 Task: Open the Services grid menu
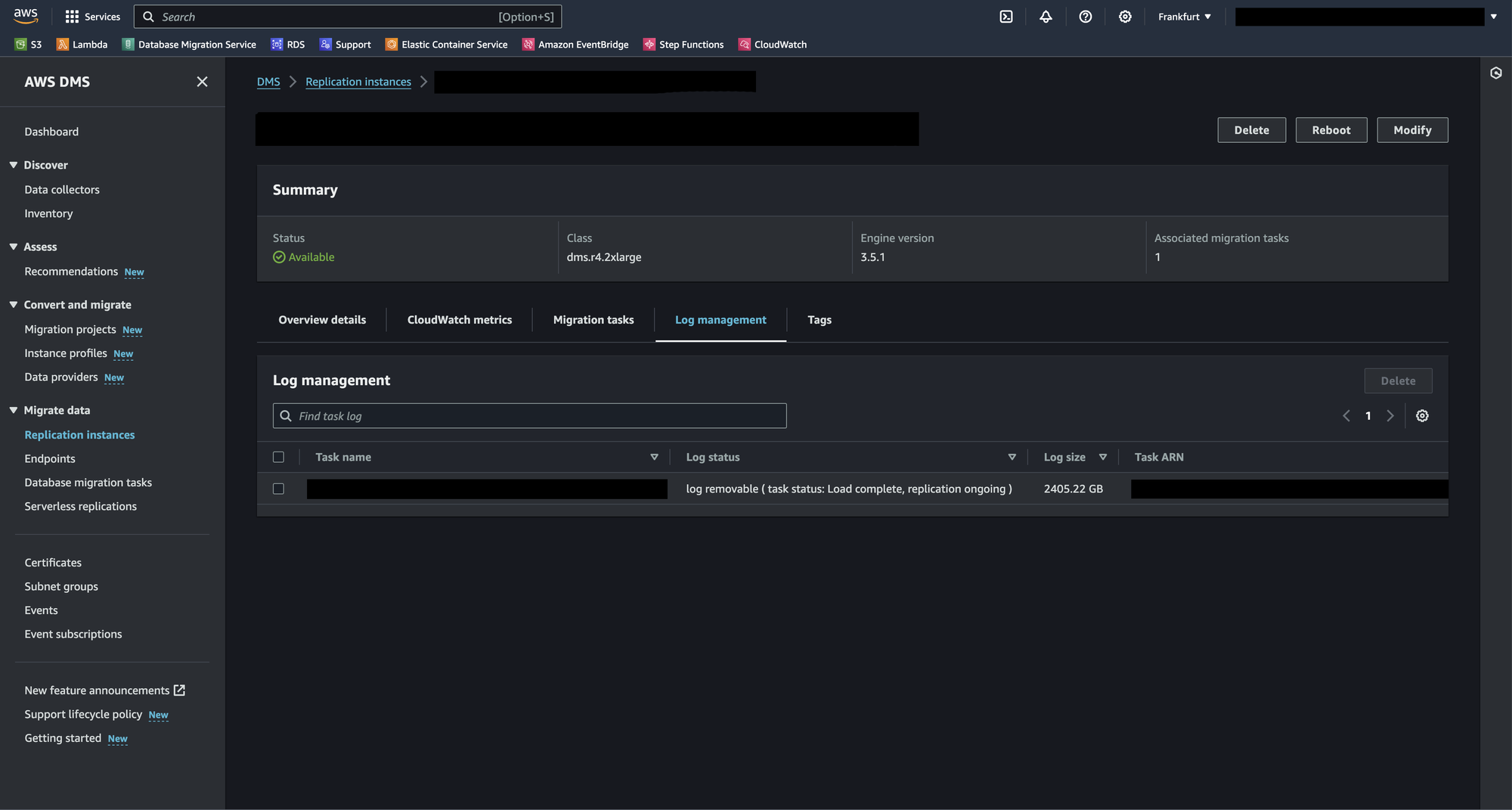92,17
